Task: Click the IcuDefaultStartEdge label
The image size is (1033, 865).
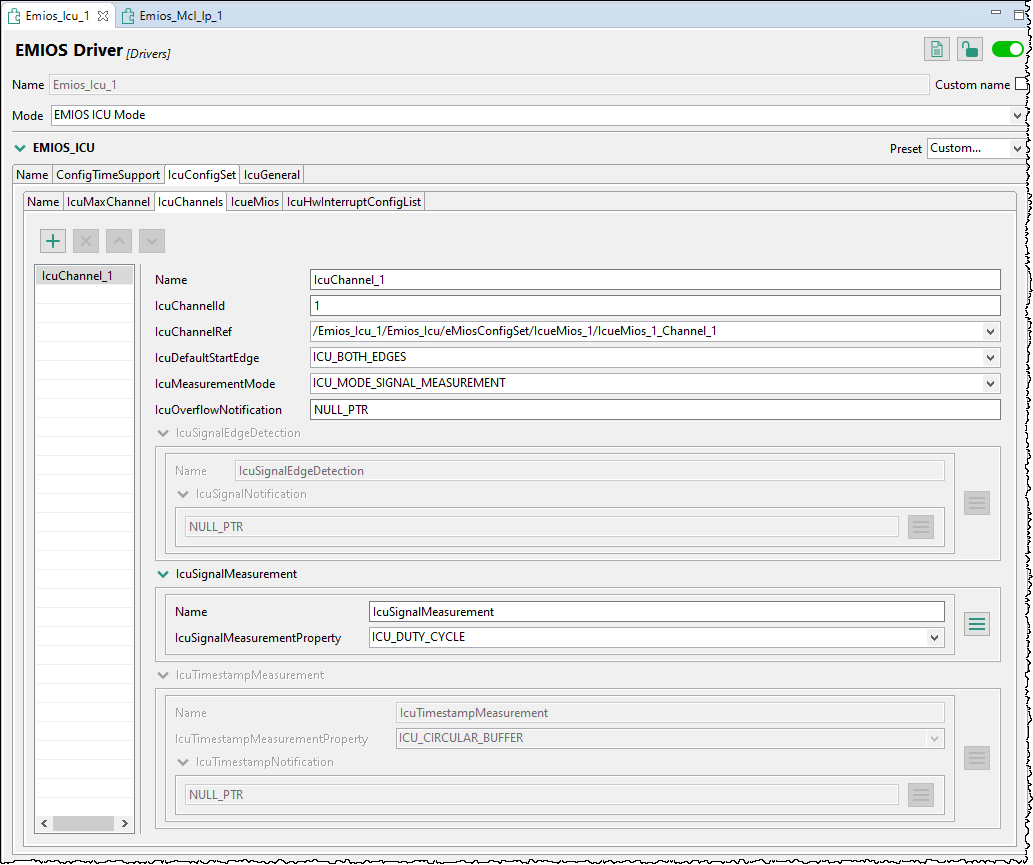Action: (207, 358)
